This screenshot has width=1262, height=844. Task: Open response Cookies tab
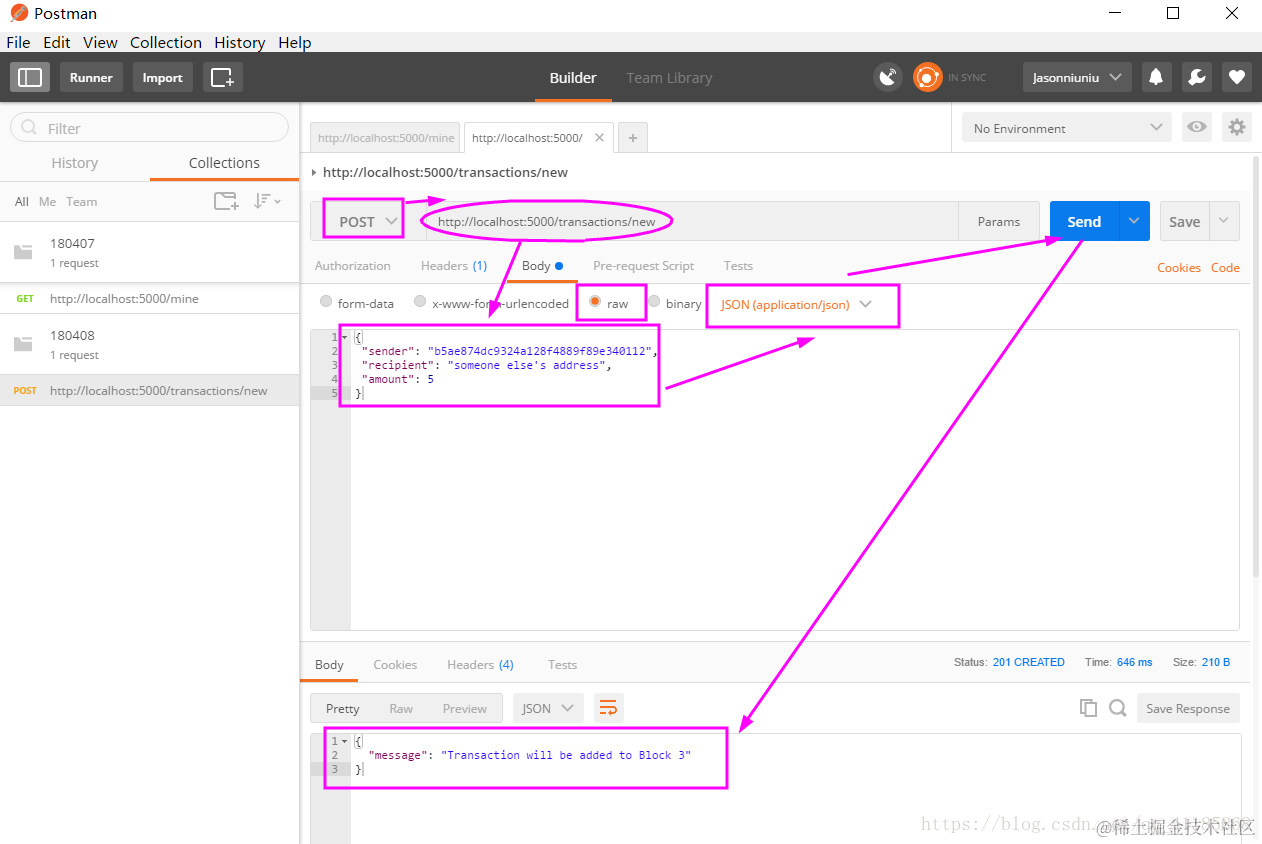[x=395, y=664]
